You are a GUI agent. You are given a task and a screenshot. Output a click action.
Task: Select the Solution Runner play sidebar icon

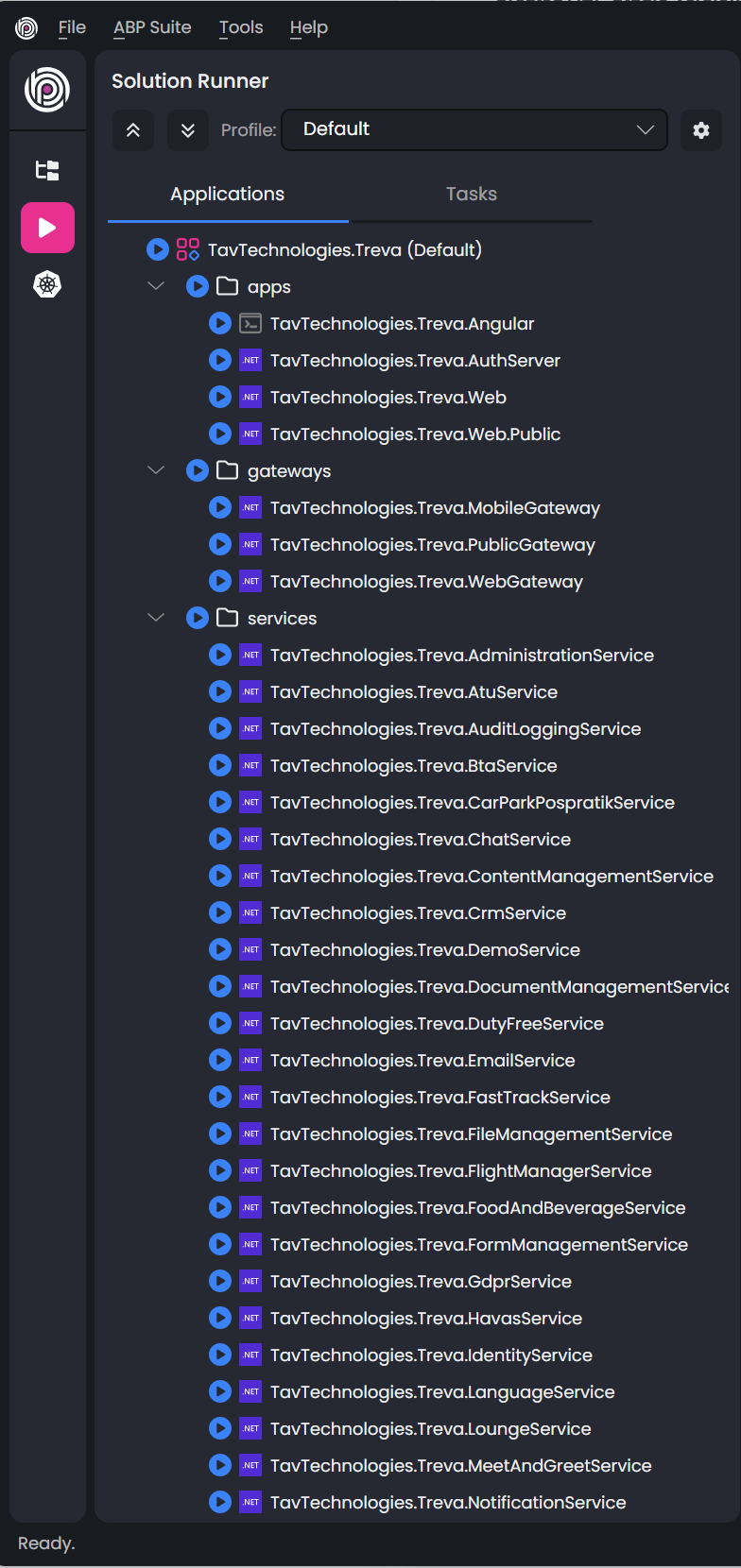[47, 228]
